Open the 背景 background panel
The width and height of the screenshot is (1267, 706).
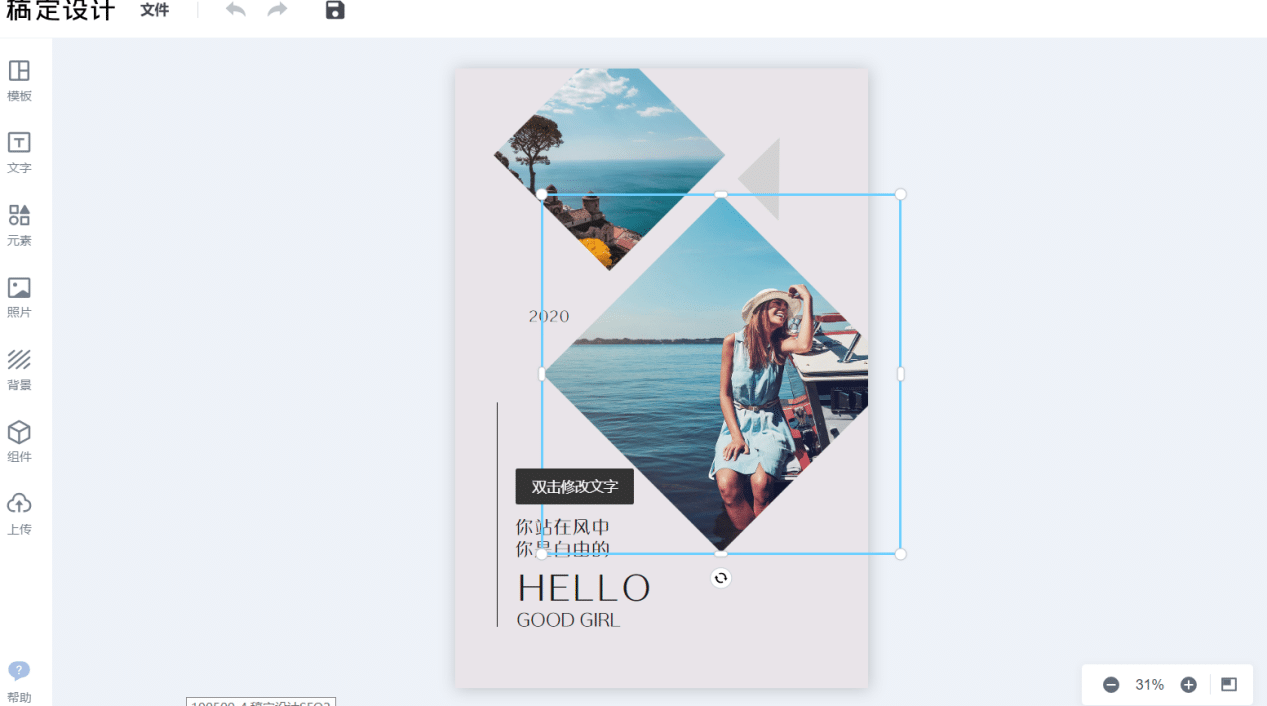(19, 369)
